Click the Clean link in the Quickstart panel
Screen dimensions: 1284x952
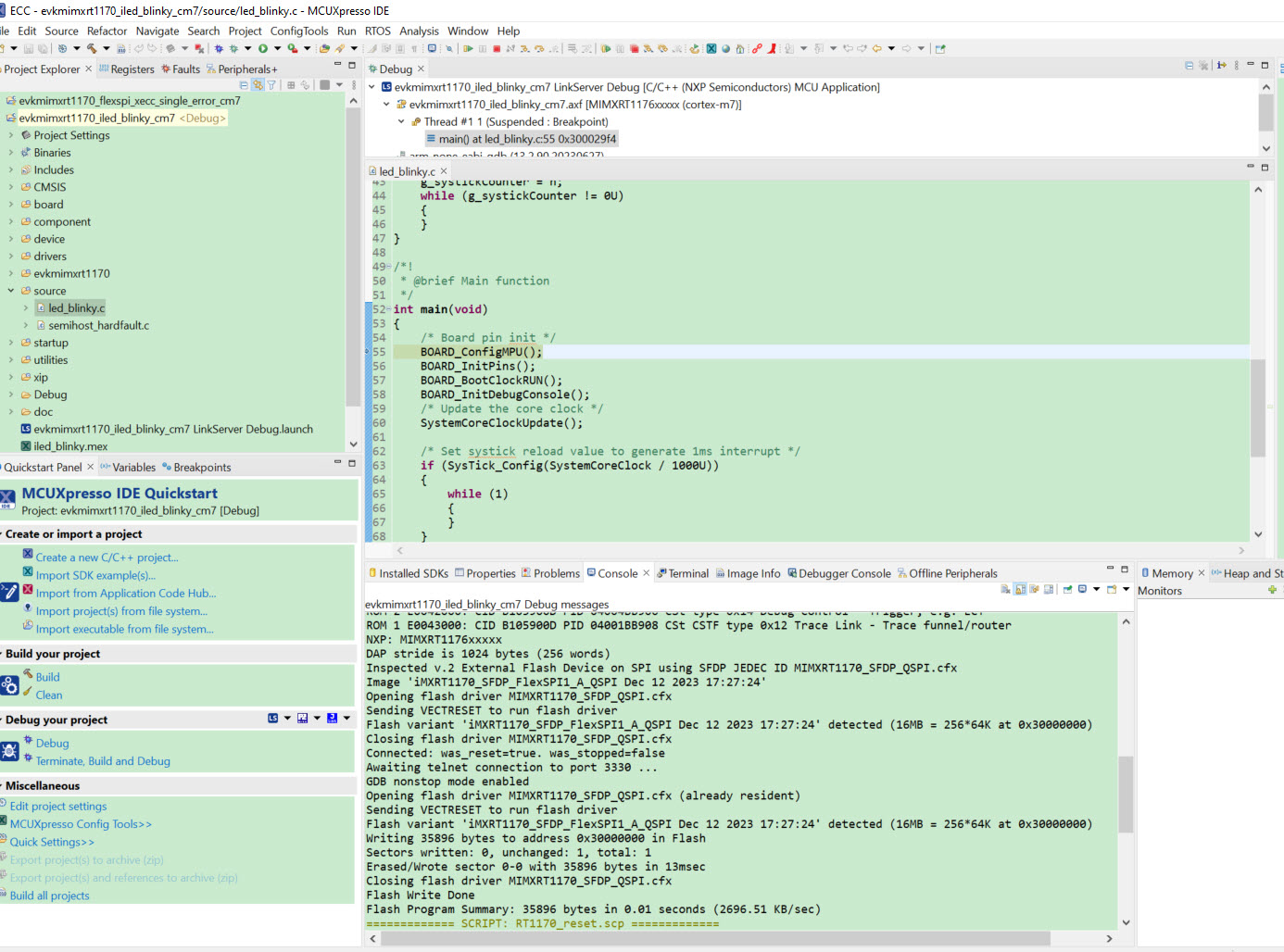(x=46, y=695)
